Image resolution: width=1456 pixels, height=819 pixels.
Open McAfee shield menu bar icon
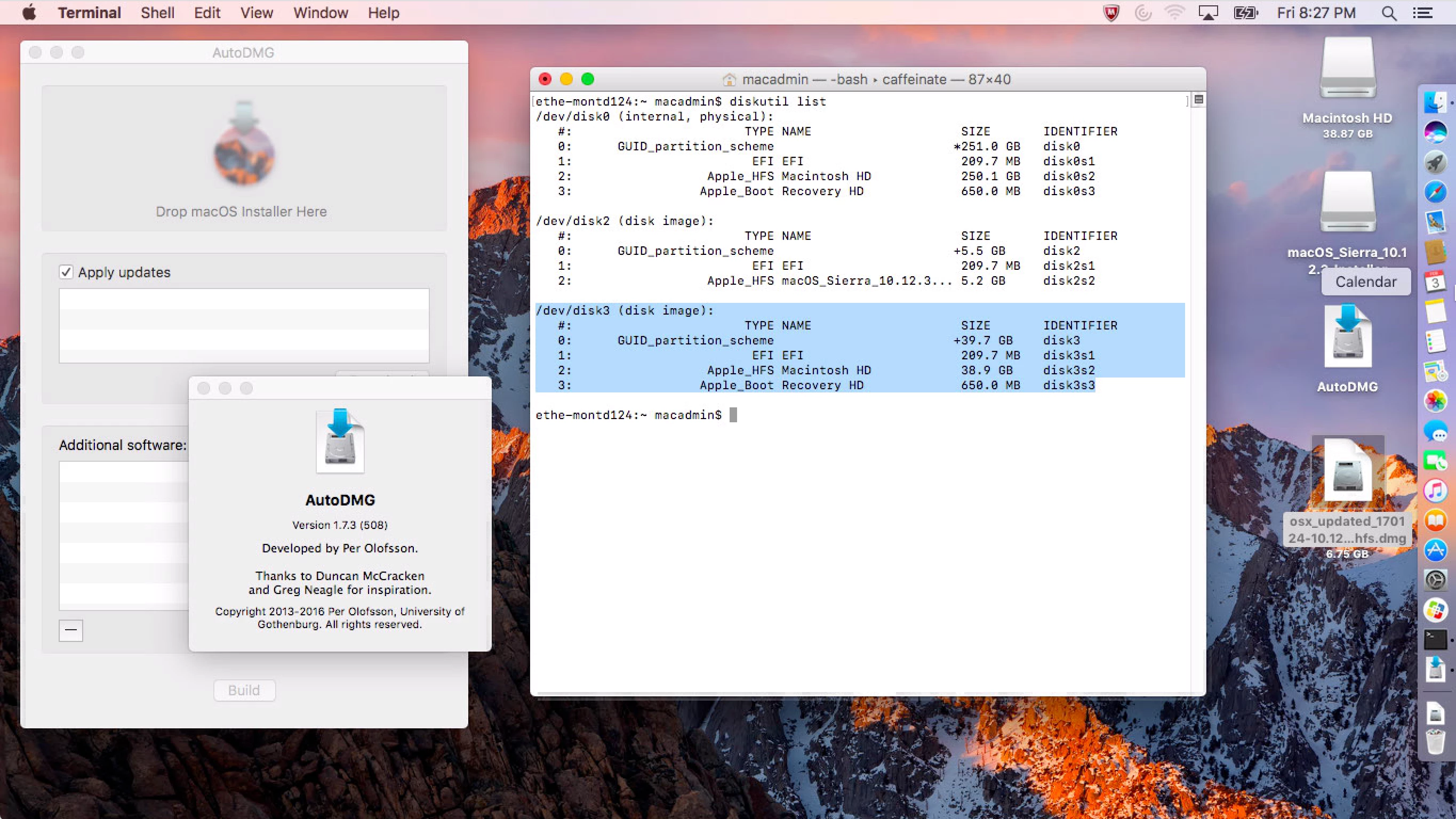pos(1110,12)
